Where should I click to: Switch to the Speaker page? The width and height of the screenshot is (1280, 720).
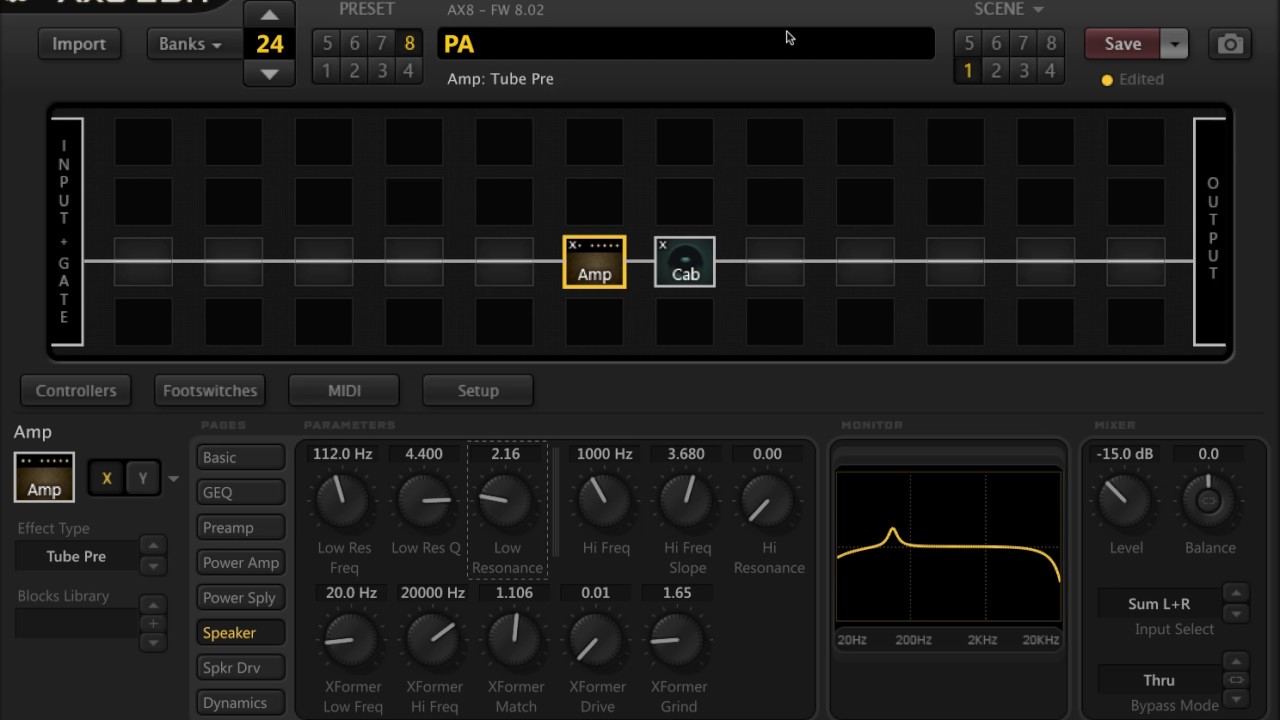[241, 632]
